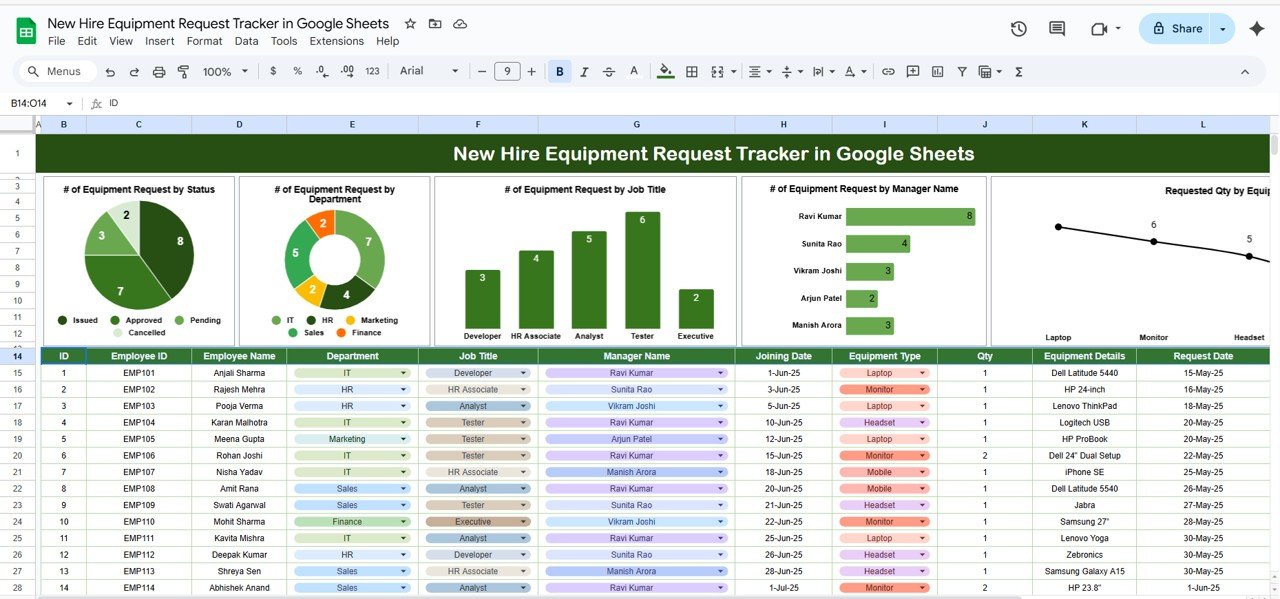Open the fill color picker
Screen dimensions: 1280x599
(665, 72)
